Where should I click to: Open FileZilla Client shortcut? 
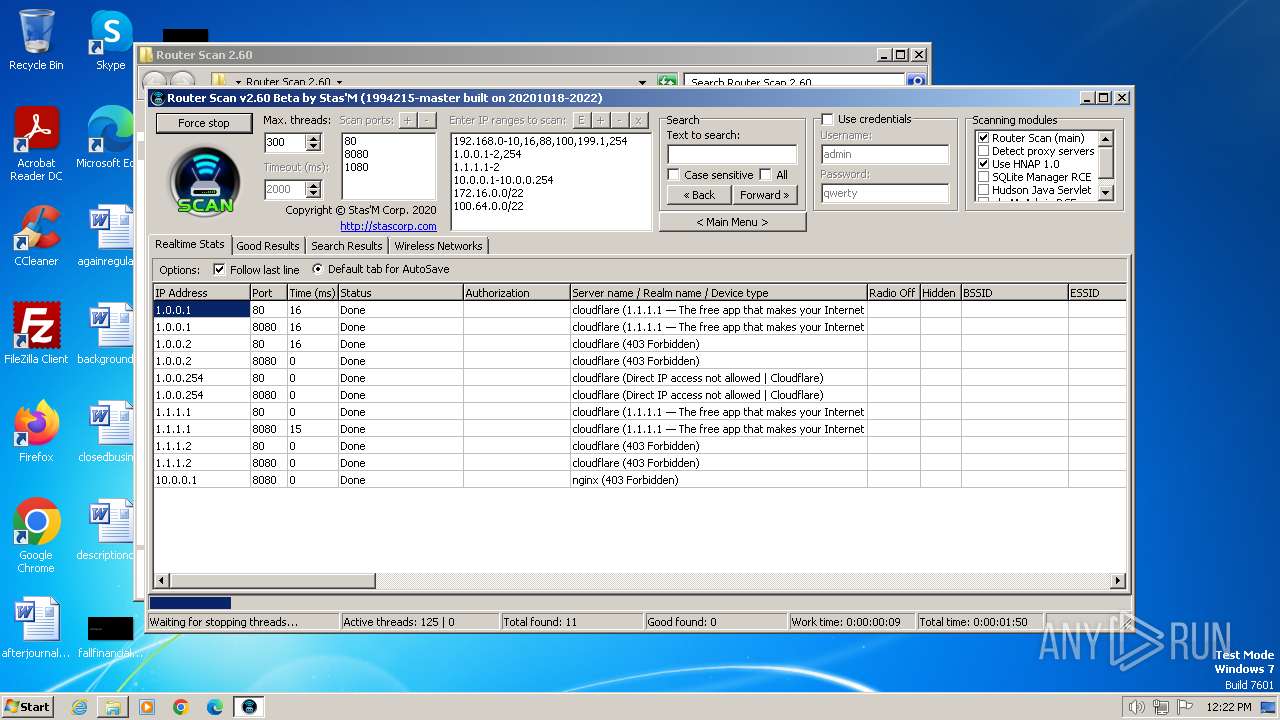tap(36, 334)
